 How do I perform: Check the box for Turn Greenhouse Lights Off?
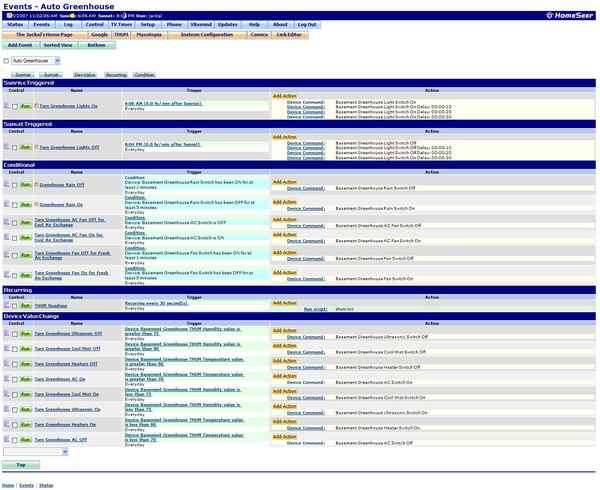point(15,148)
